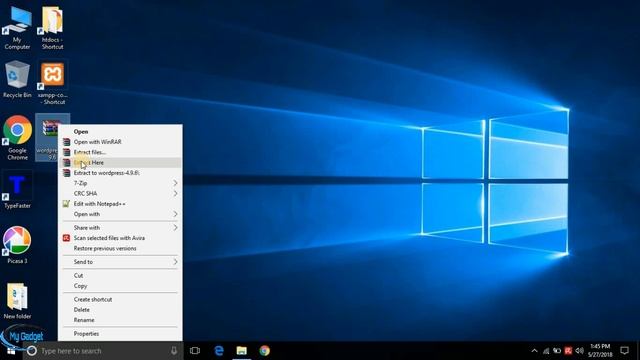The image size is (640, 360).
Task: Choose Restore previous versions
Action: [x=120, y=248]
